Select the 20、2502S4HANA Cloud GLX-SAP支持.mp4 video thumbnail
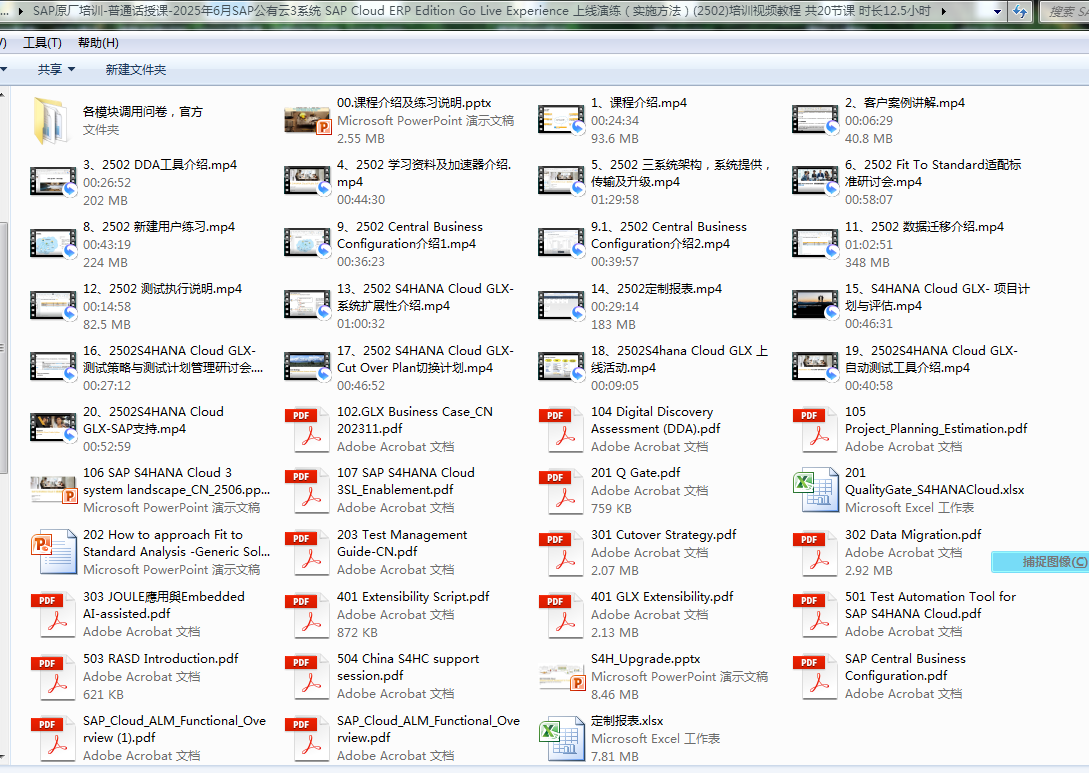The image size is (1089, 773). (x=53, y=429)
